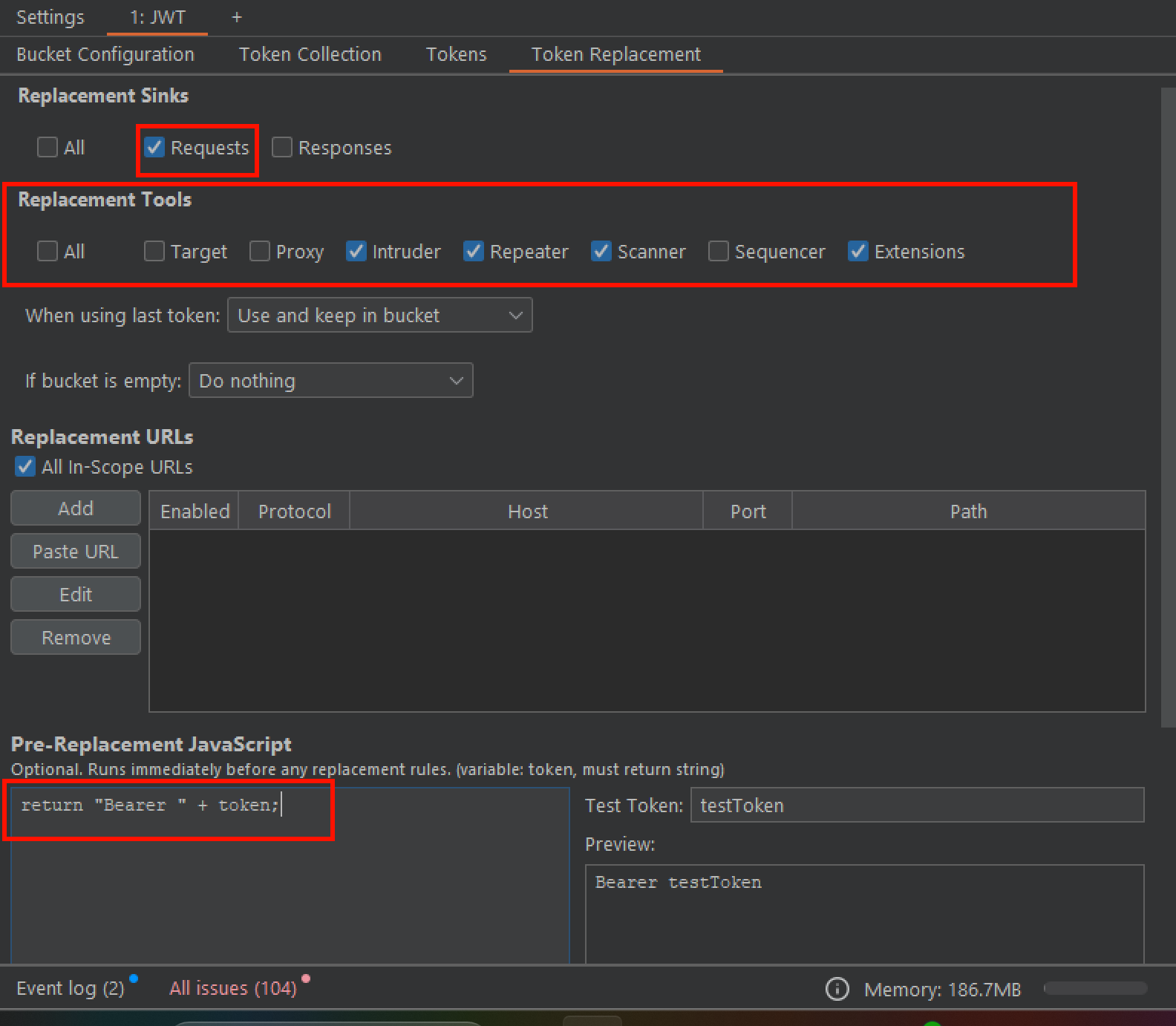Uncheck the Intruder tool checkbox

tap(356, 251)
